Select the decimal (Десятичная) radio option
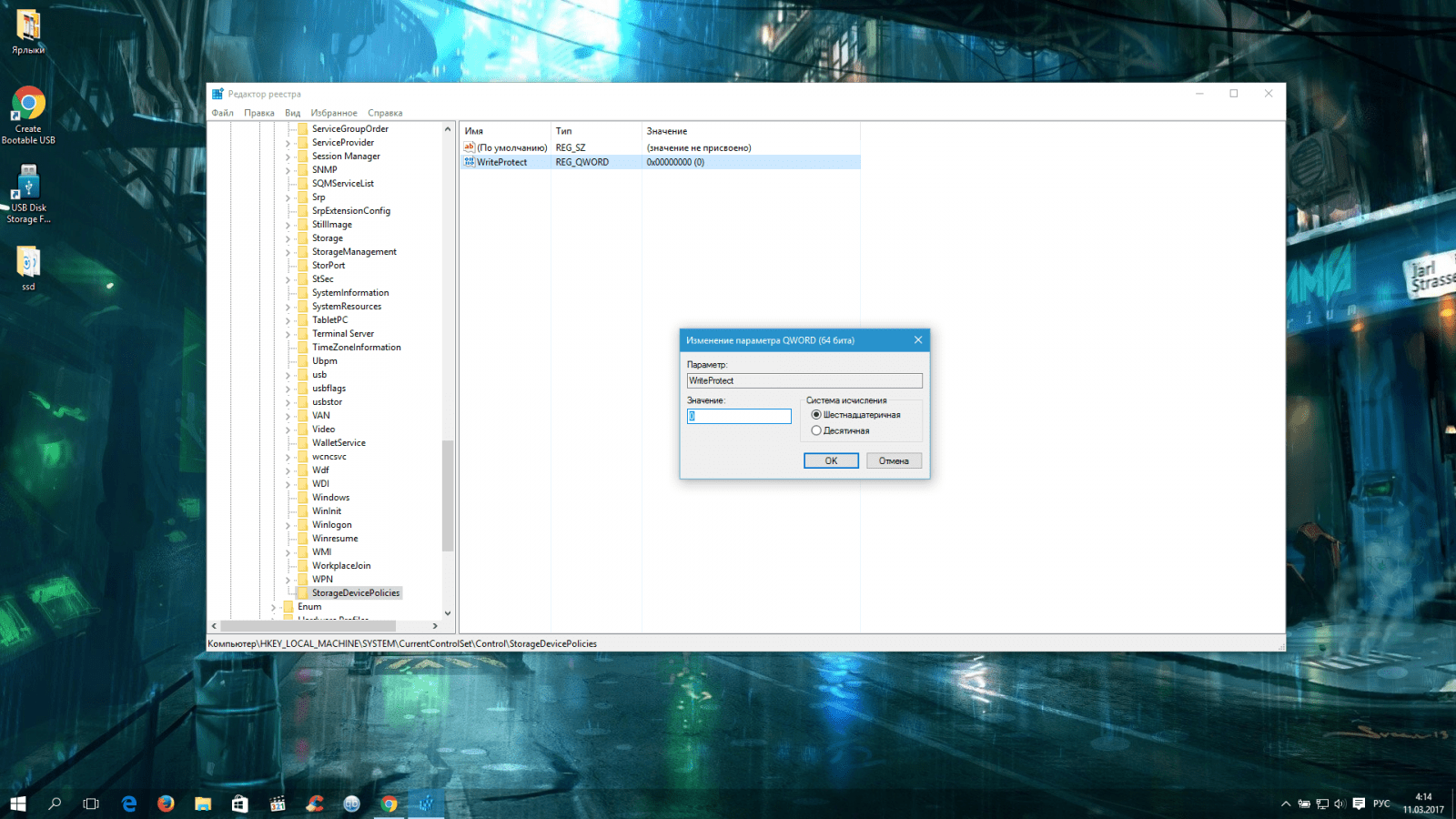 tap(816, 431)
